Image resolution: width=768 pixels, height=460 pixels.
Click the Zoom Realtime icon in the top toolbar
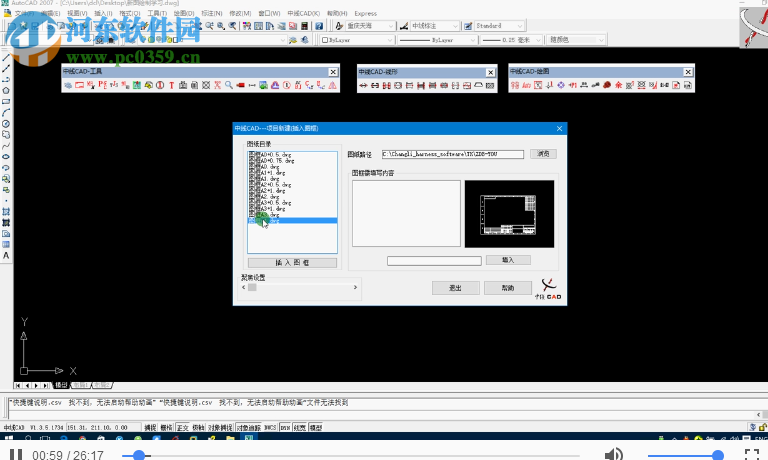click(210, 26)
